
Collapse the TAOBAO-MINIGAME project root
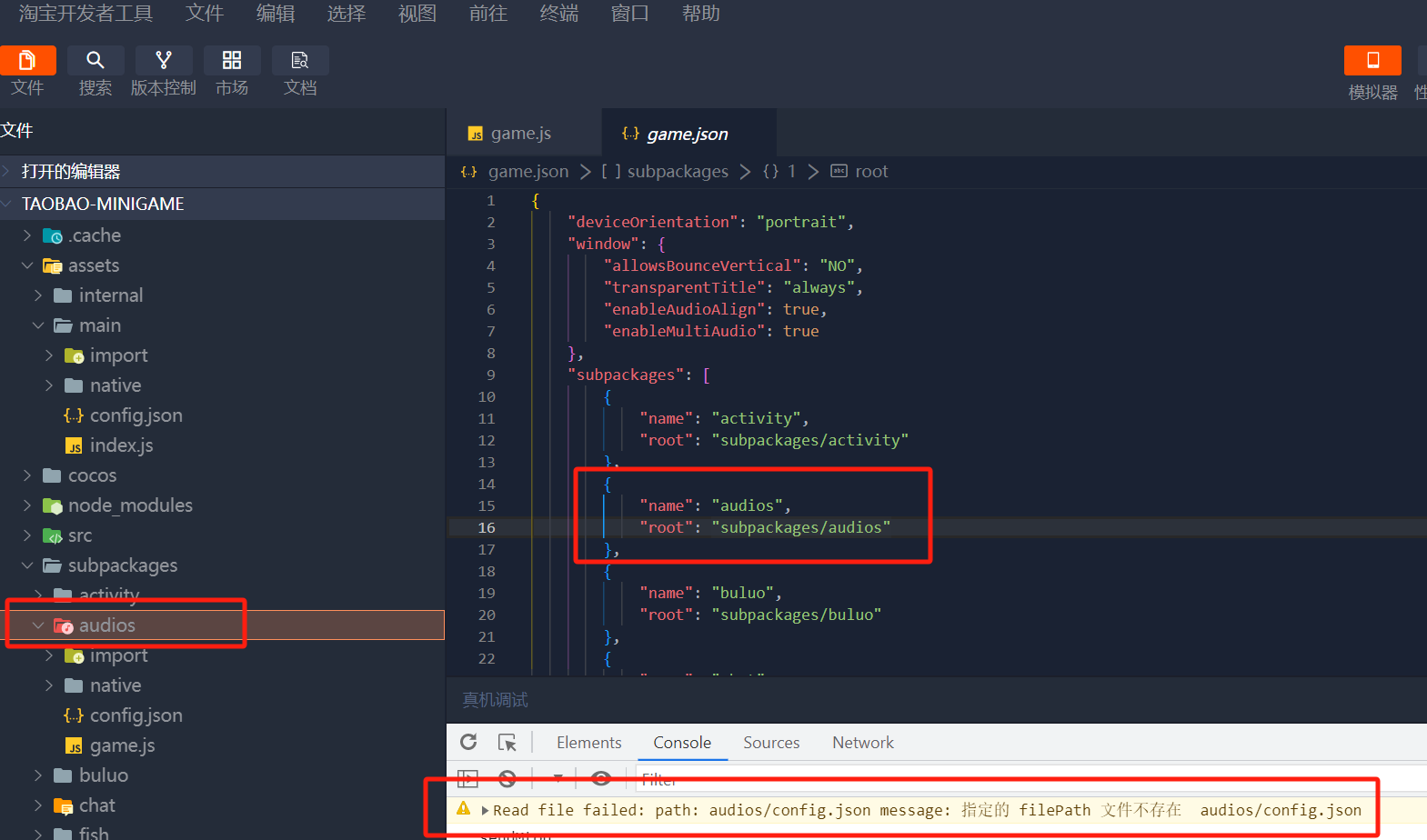click(222, 204)
